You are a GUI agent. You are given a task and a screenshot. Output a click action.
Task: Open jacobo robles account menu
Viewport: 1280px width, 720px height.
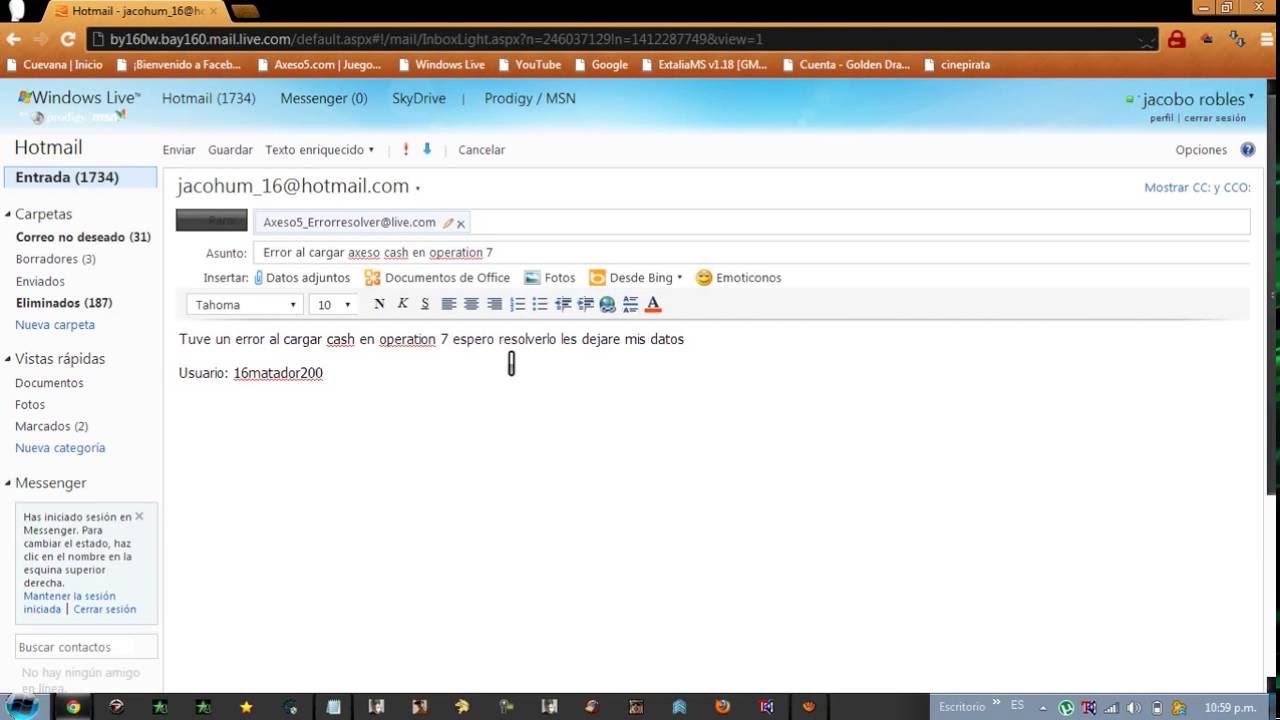(x=1197, y=99)
